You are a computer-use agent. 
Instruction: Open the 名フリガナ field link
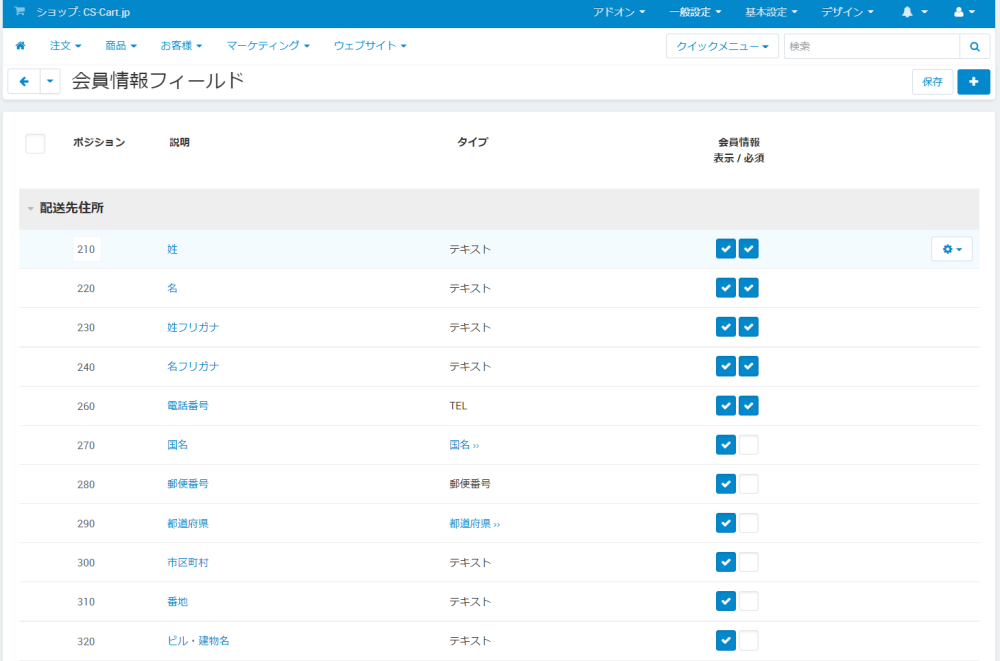pyautogui.click(x=193, y=366)
